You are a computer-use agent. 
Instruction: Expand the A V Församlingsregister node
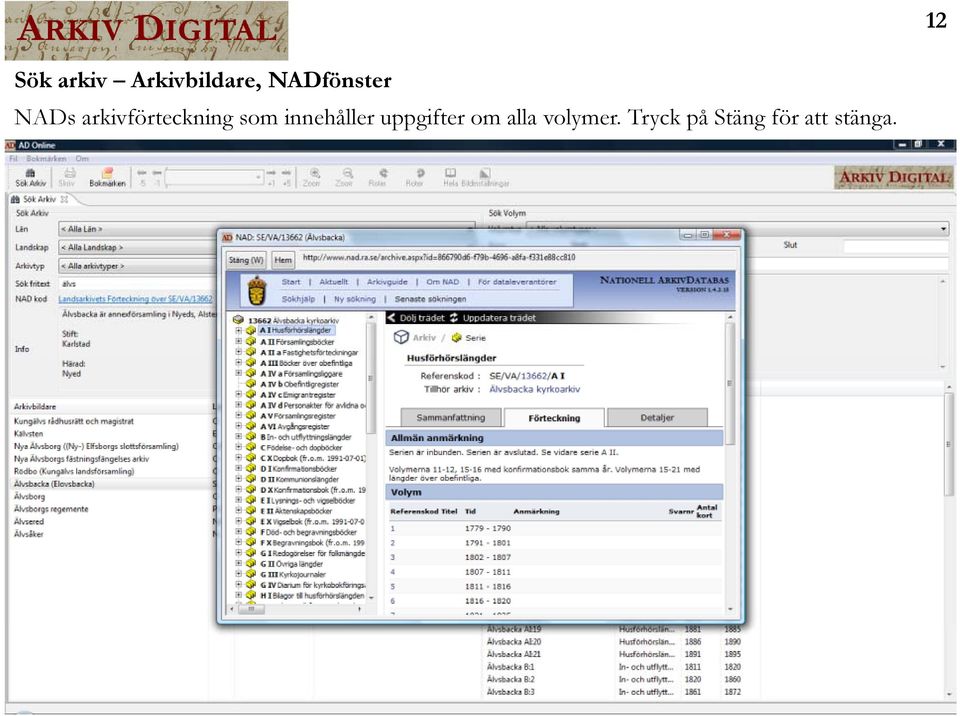(x=238, y=415)
